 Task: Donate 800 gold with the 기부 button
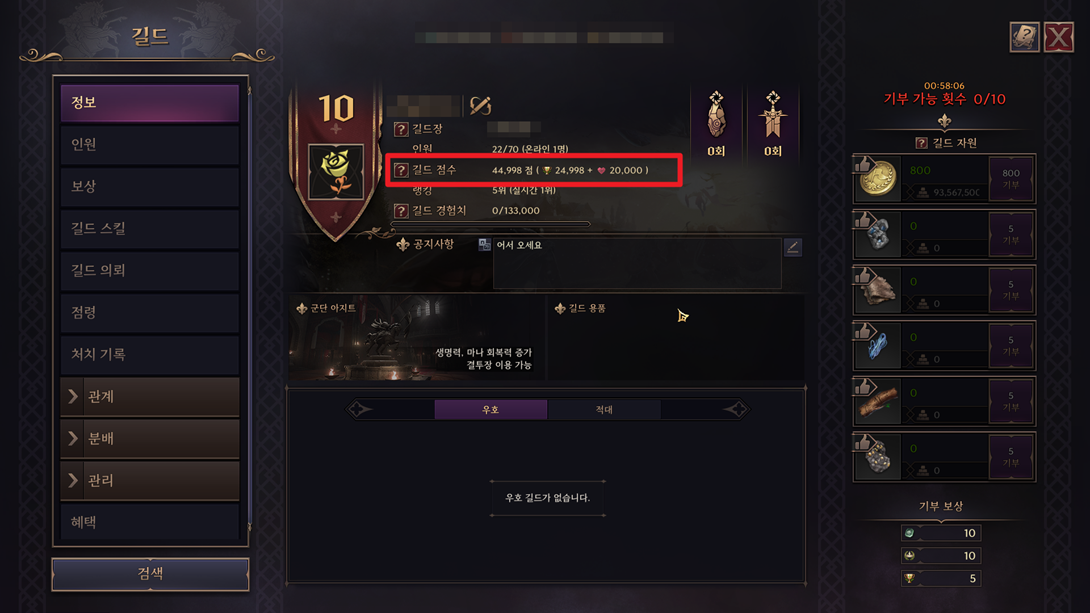point(1011,179)
